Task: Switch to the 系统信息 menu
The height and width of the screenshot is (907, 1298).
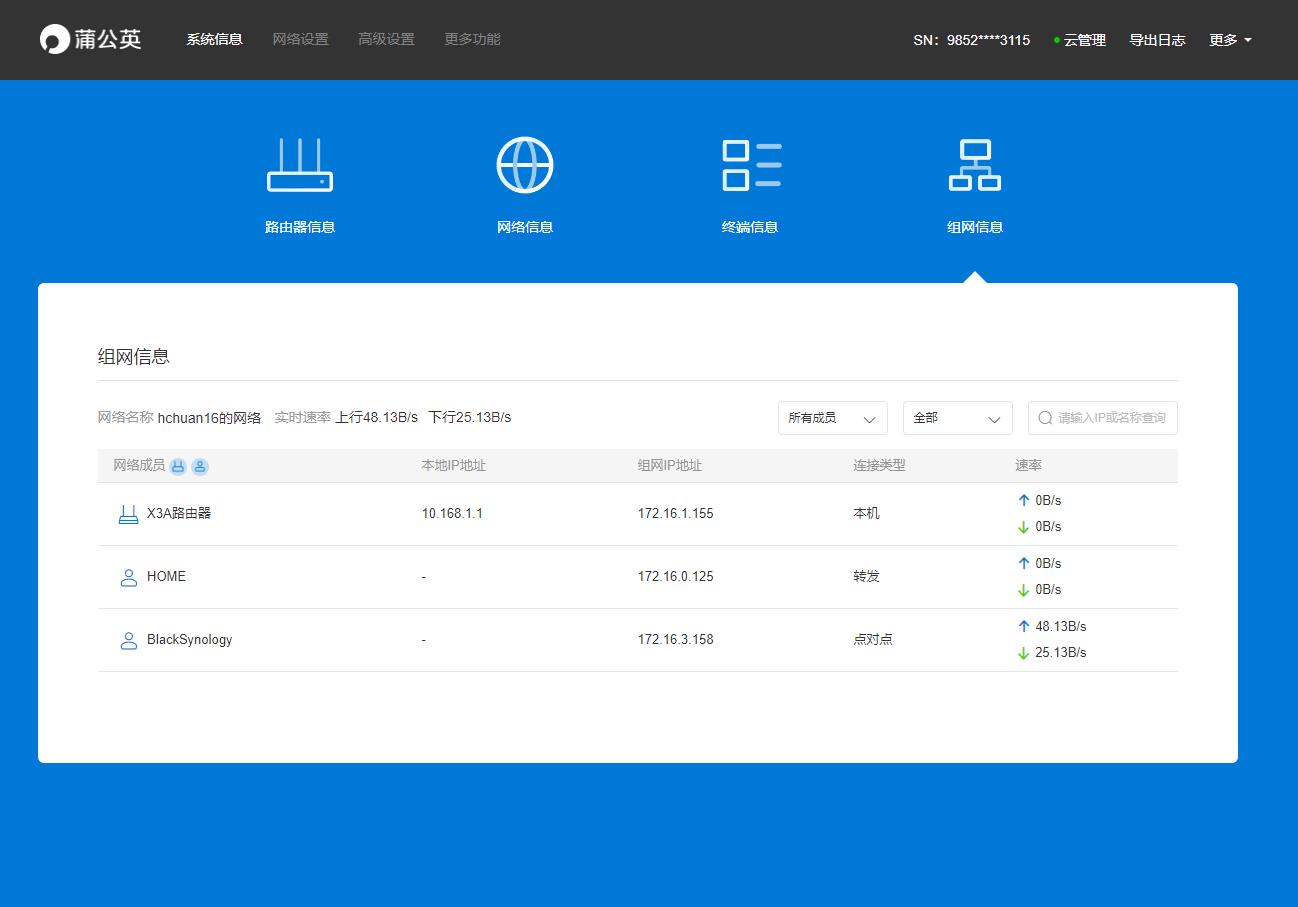Action: tap(214, 40)
